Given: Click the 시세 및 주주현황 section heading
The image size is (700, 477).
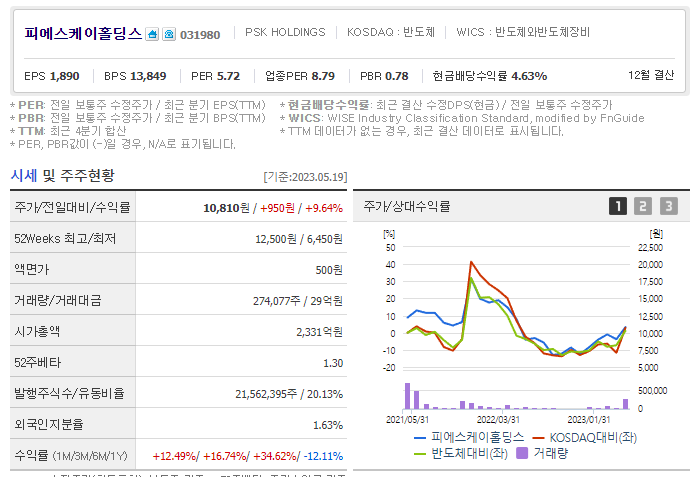Looking at the screenshot, I should click(62, 176).
